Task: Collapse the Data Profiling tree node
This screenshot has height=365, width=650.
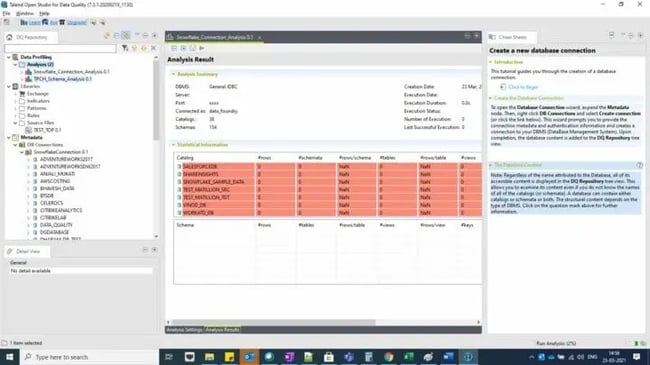Action: [9, 57]
